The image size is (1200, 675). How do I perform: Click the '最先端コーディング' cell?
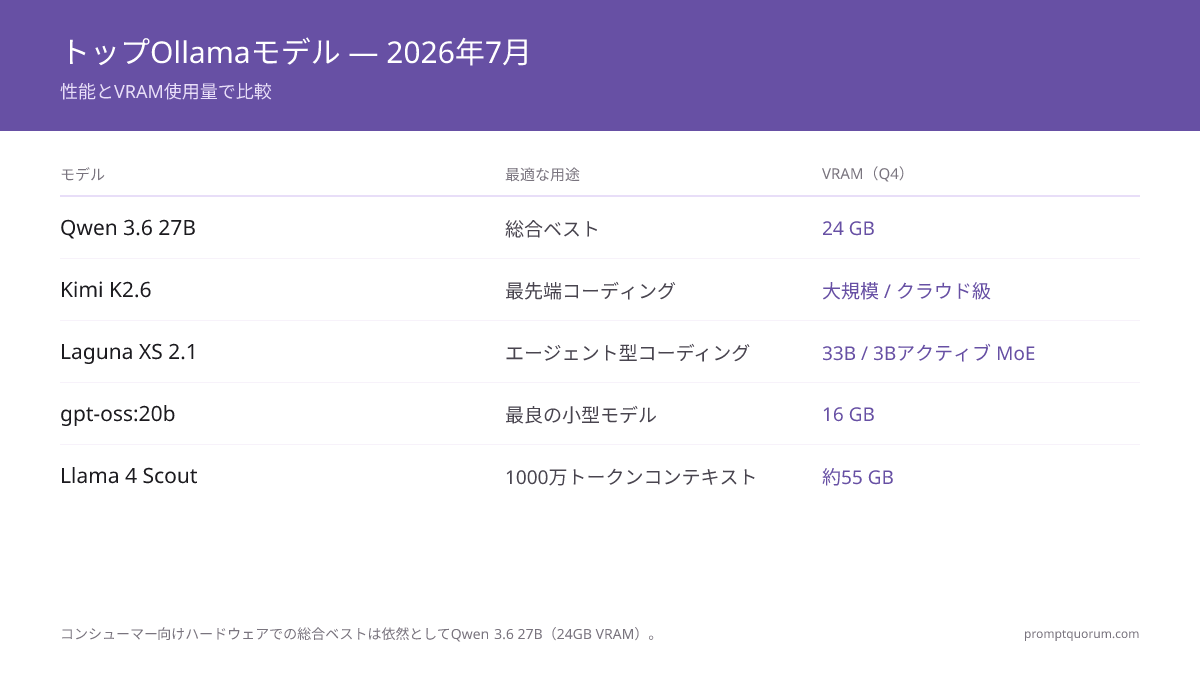[x=591, y=291]
